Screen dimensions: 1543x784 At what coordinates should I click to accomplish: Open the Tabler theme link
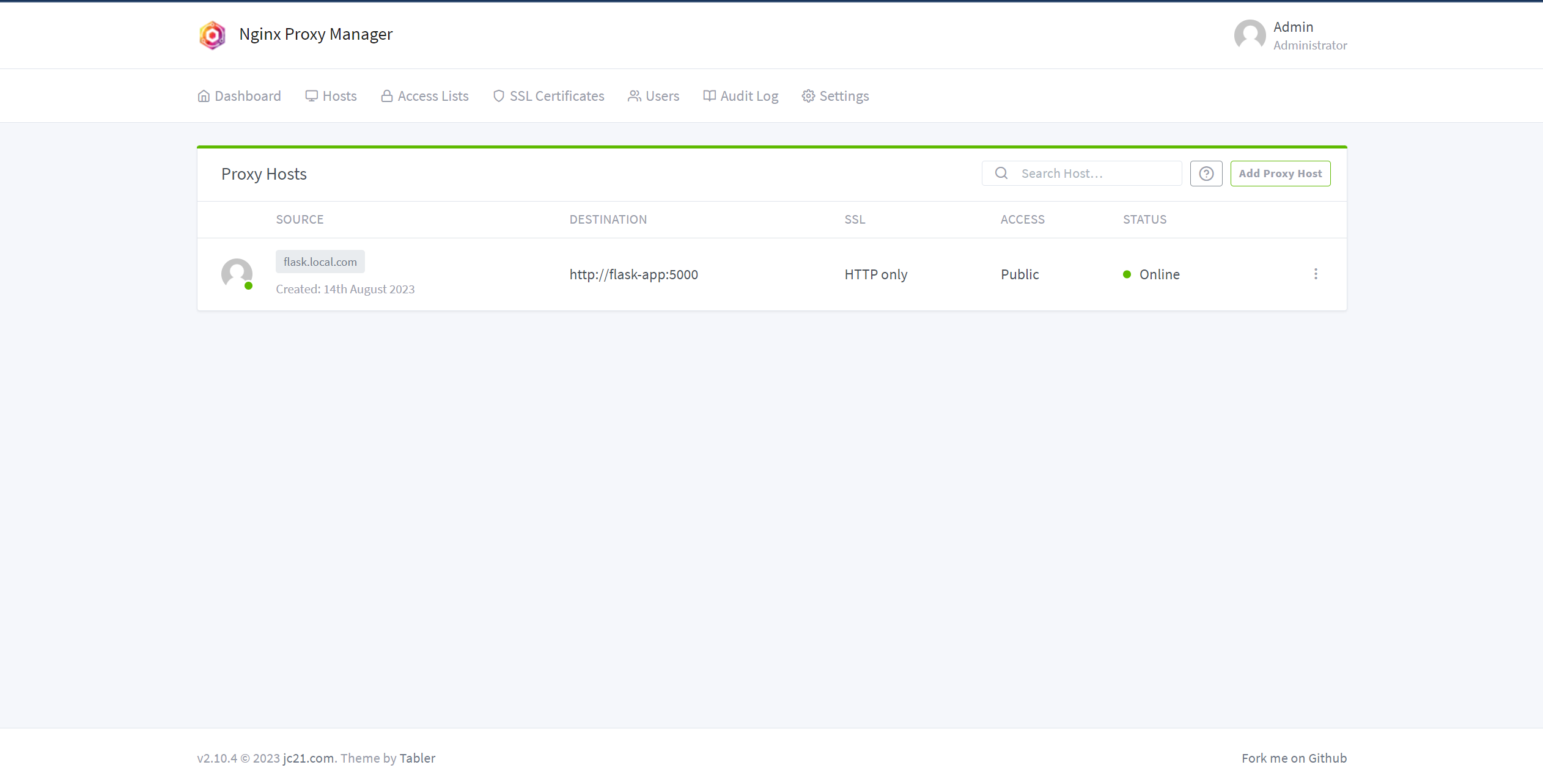pyautogui.click(x=417, y=758)
